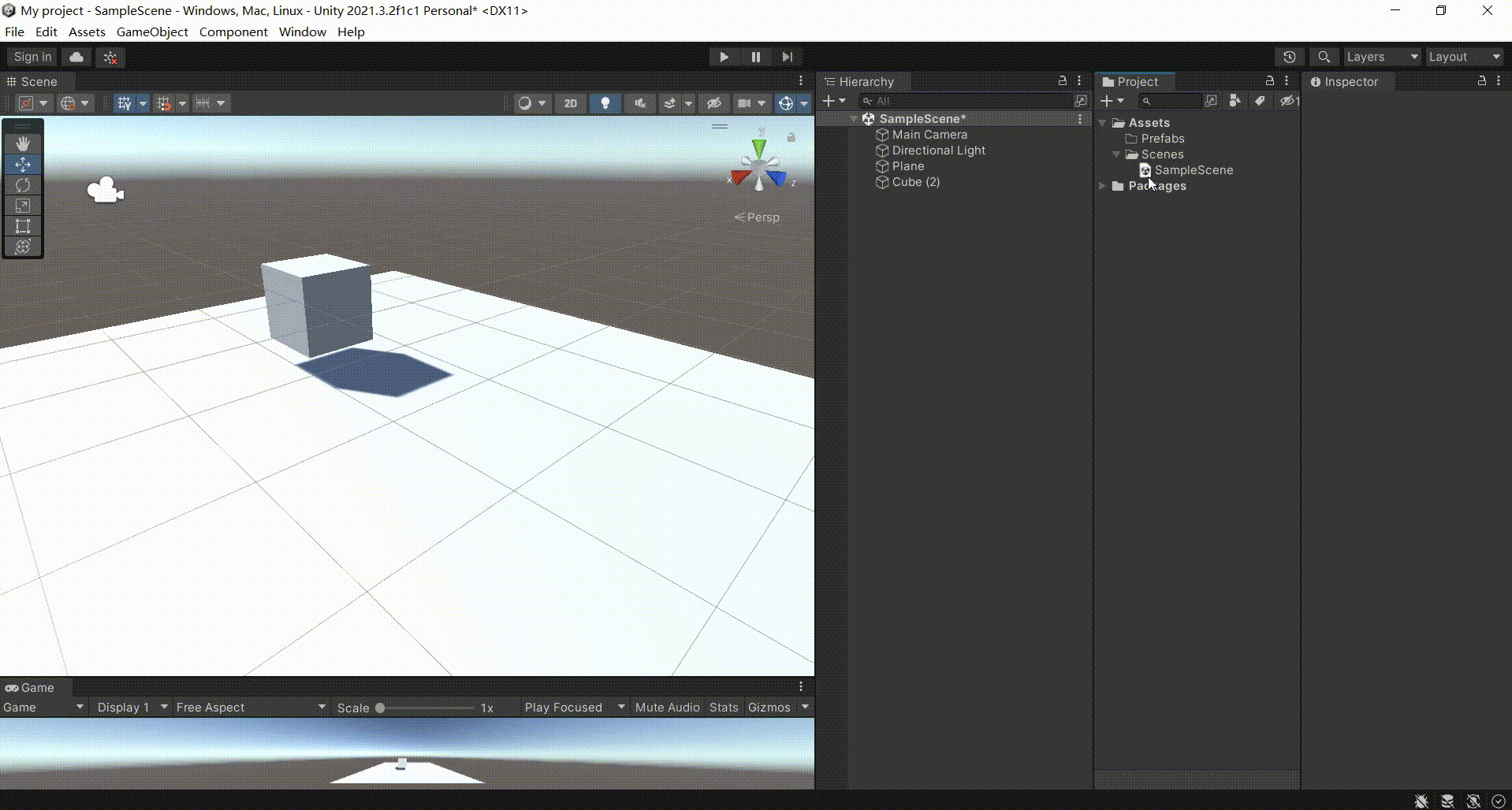Click the cache server status icon in status bar
The height and width of the screenshot is (810, 1512).
coord(1447,801)
